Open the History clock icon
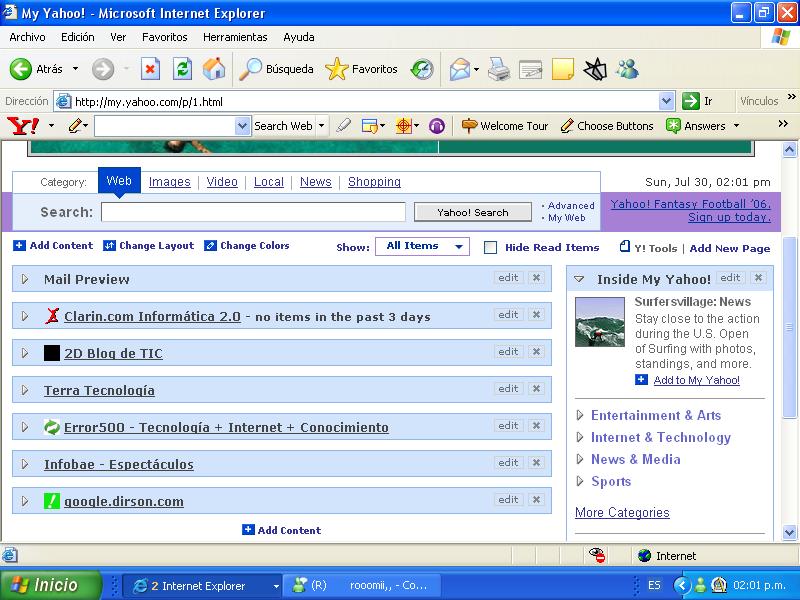800x600 pixels. (x=422, y=69)
